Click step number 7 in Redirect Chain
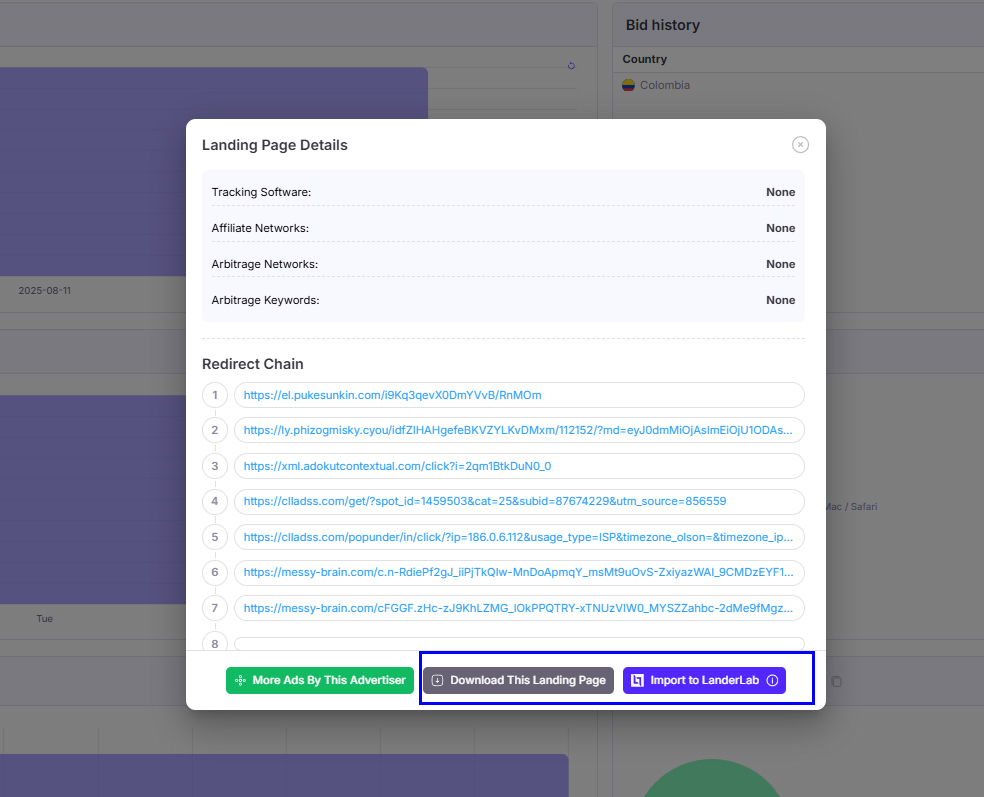The width and height of the screenshot is (984, 797). click(x=215, y=608)
